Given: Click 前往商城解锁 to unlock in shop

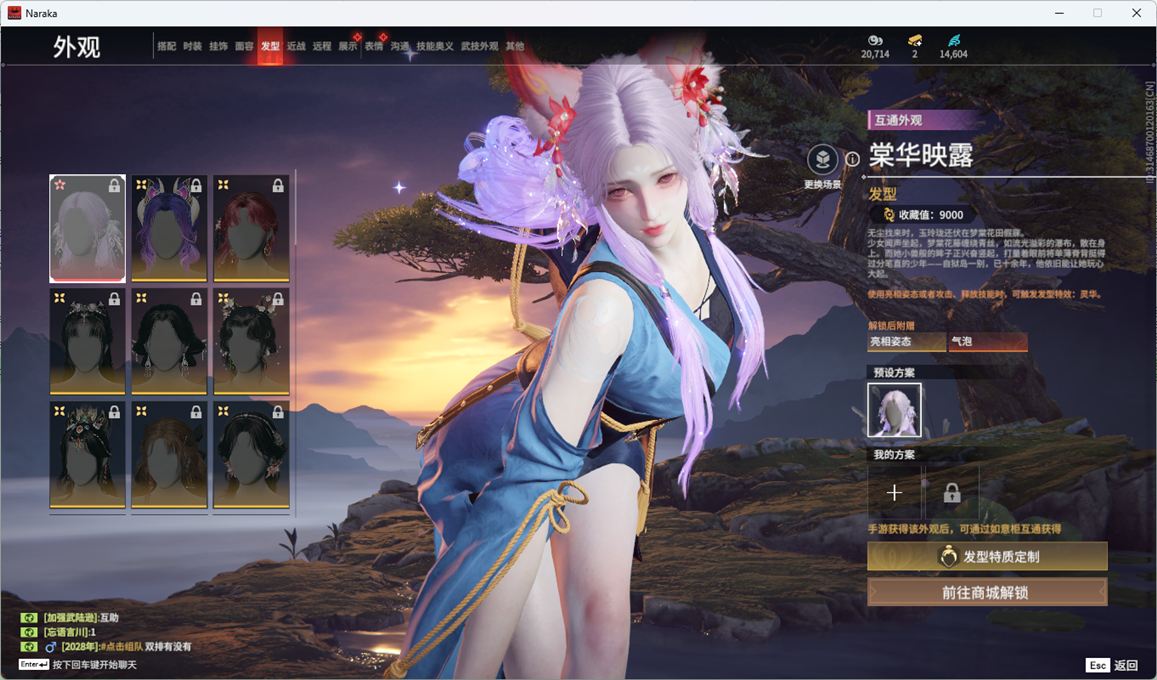Looking at the screenshot, I should pyautogui.click(x=987, y=592).
